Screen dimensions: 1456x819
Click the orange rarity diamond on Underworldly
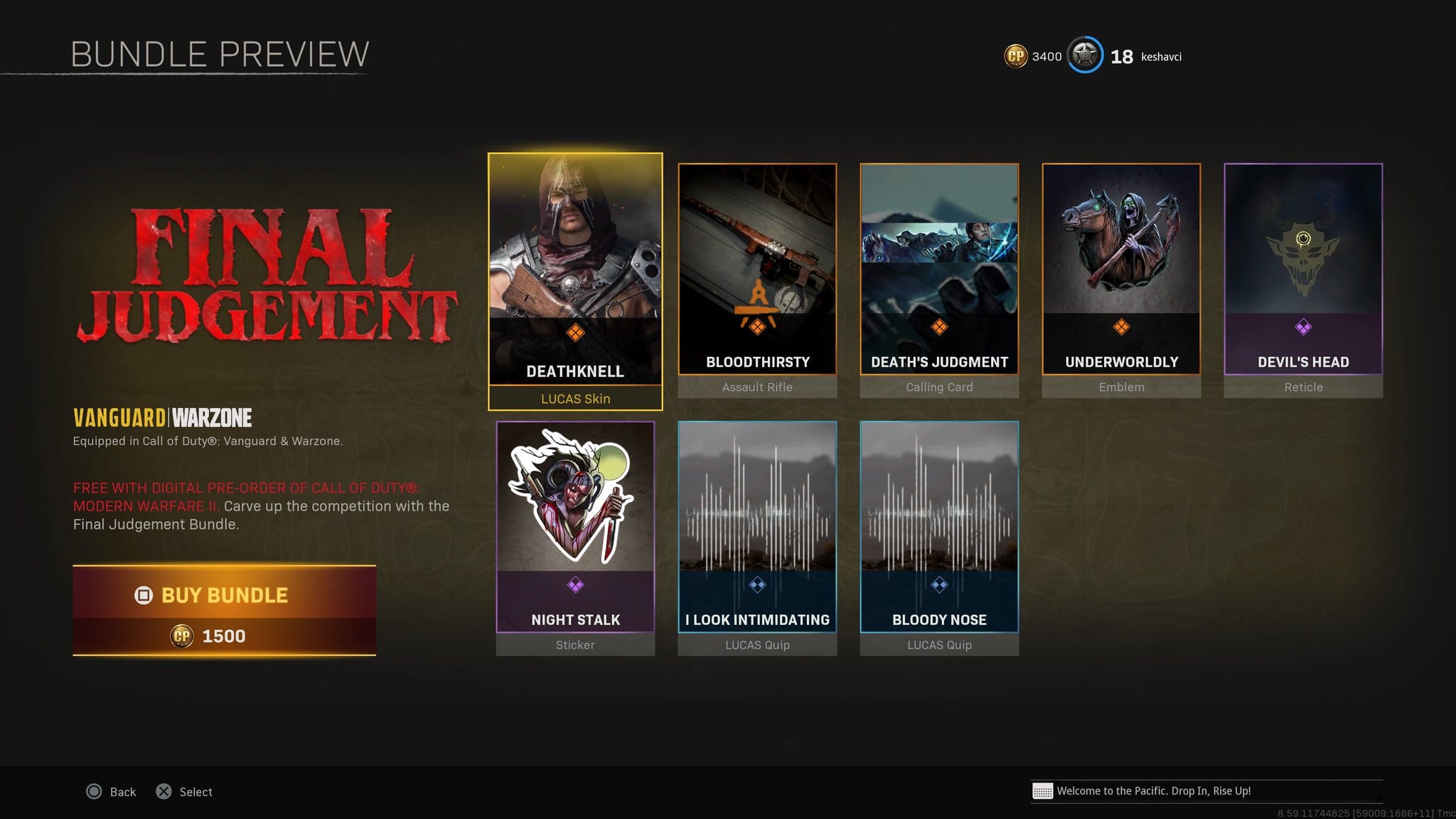pyautogui.click(x=1121, y=327)
